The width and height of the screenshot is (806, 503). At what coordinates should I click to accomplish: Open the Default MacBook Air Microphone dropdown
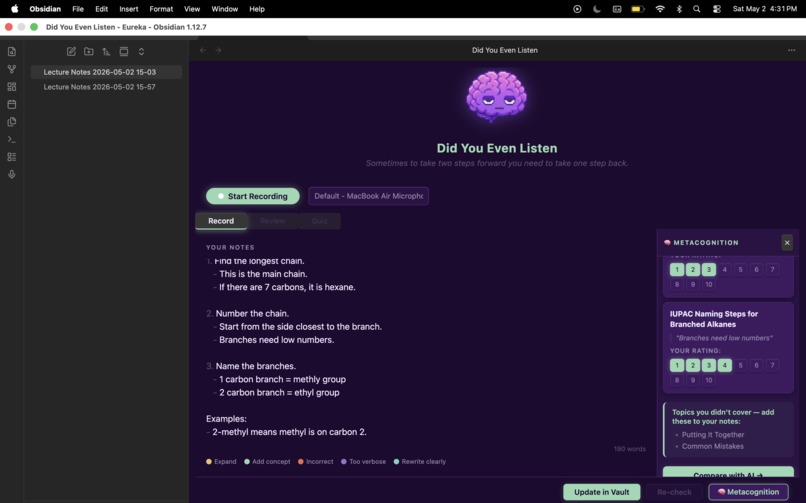(x=369, y=196)
